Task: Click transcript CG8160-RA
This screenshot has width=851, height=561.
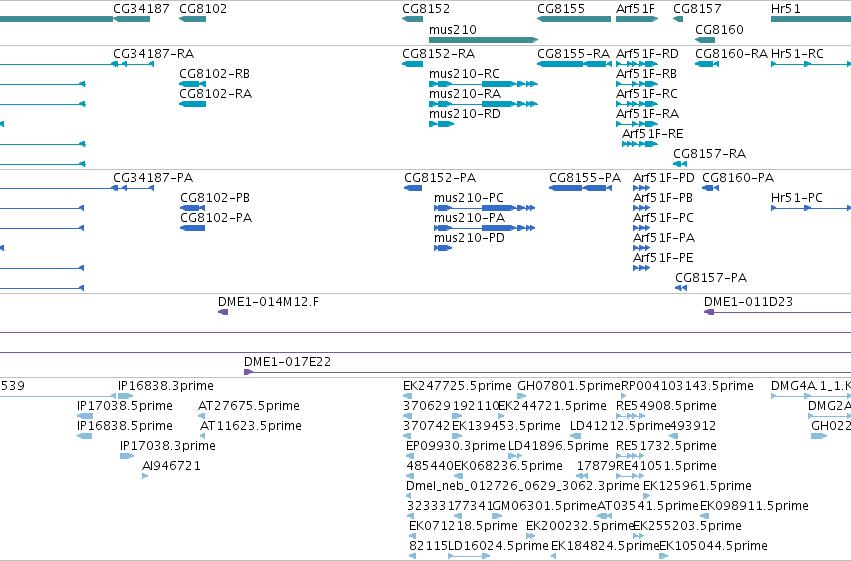Action: tap(732, 54)
